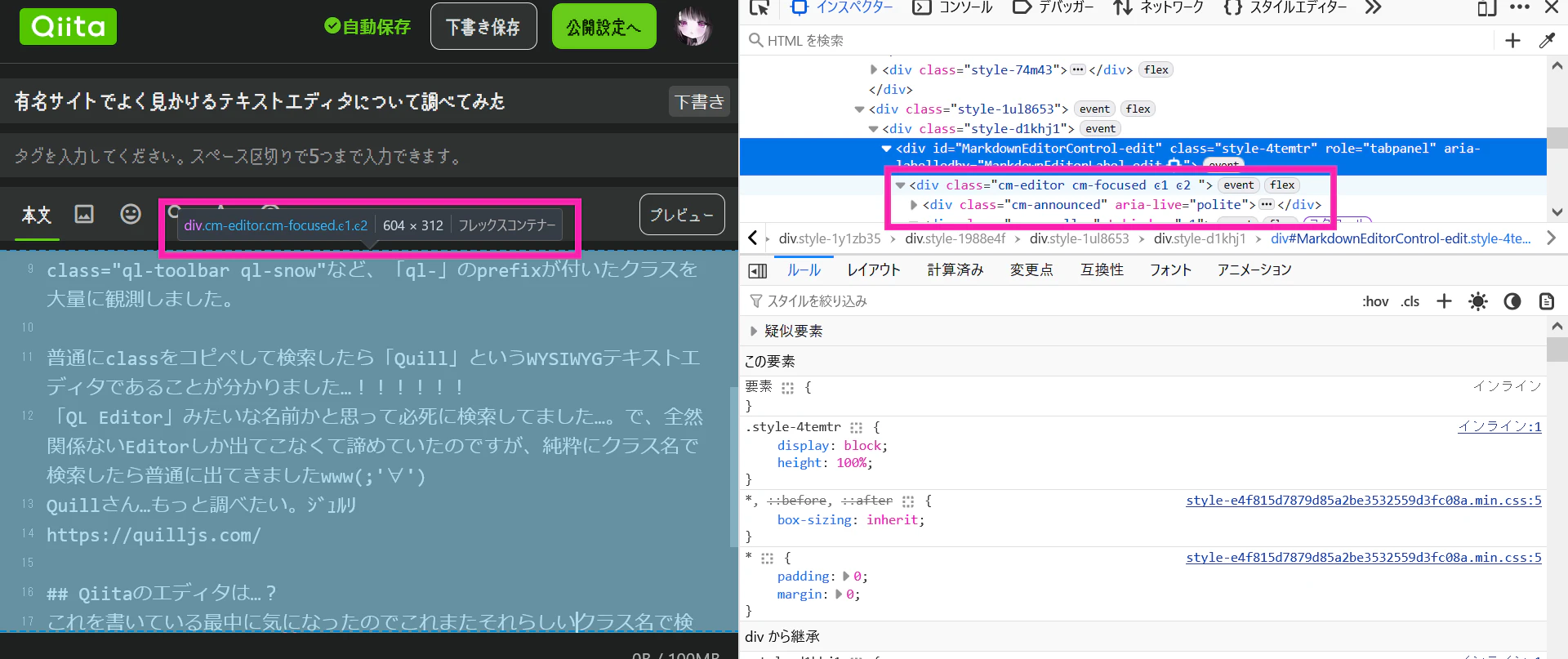Expand the margin shorthand property
Viewport: 1568px width, 659px height.
point(839,594)
